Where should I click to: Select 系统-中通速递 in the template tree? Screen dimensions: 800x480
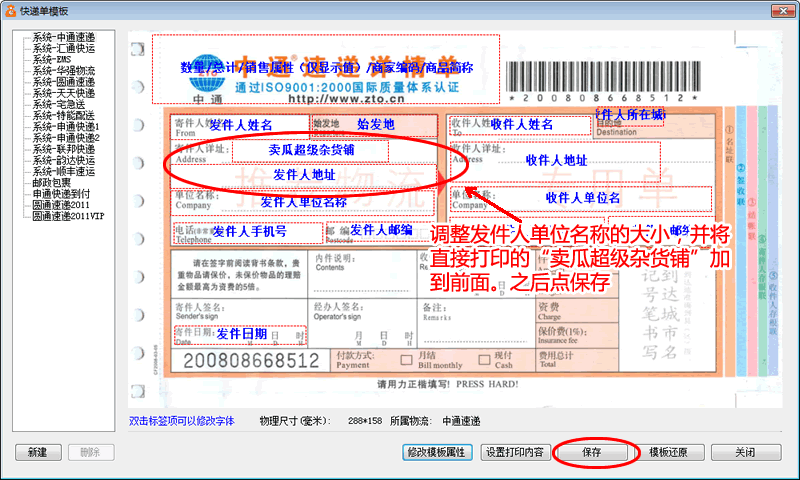pyautogui.click(x=63, y=37)
